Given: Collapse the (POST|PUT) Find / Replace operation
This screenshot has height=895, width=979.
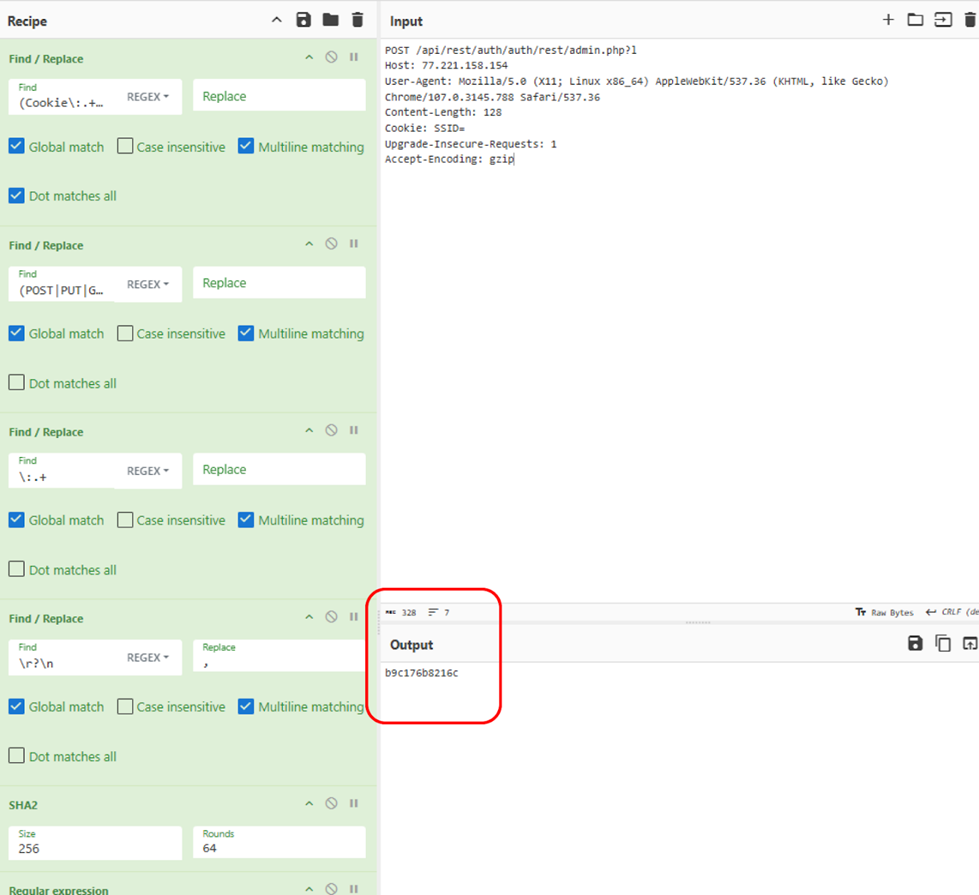Looking at the screenshot, I should pos(309,244).
